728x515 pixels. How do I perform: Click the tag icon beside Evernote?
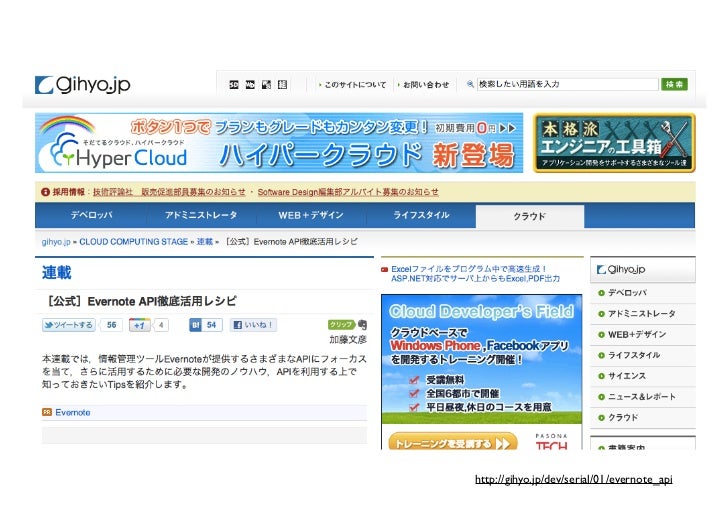[x=47, y=412]
